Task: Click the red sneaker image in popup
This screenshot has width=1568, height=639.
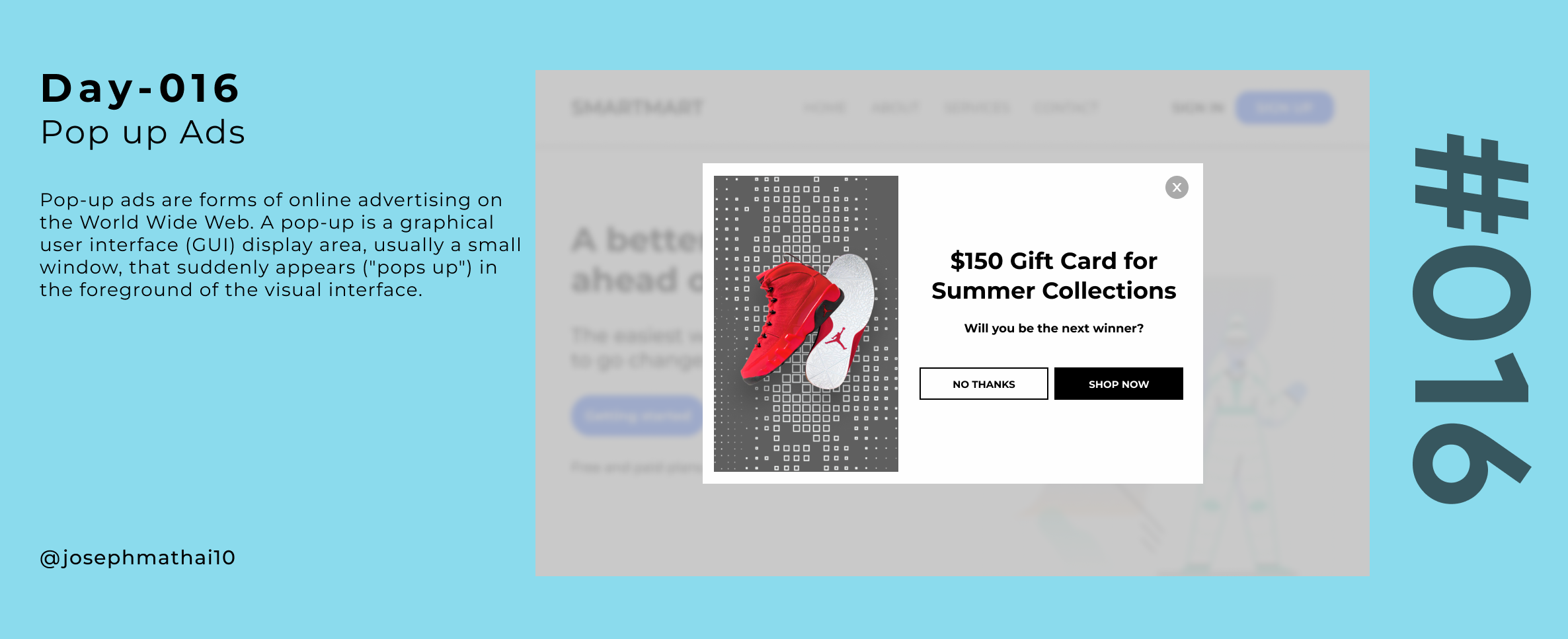Action: click(806, 324)
